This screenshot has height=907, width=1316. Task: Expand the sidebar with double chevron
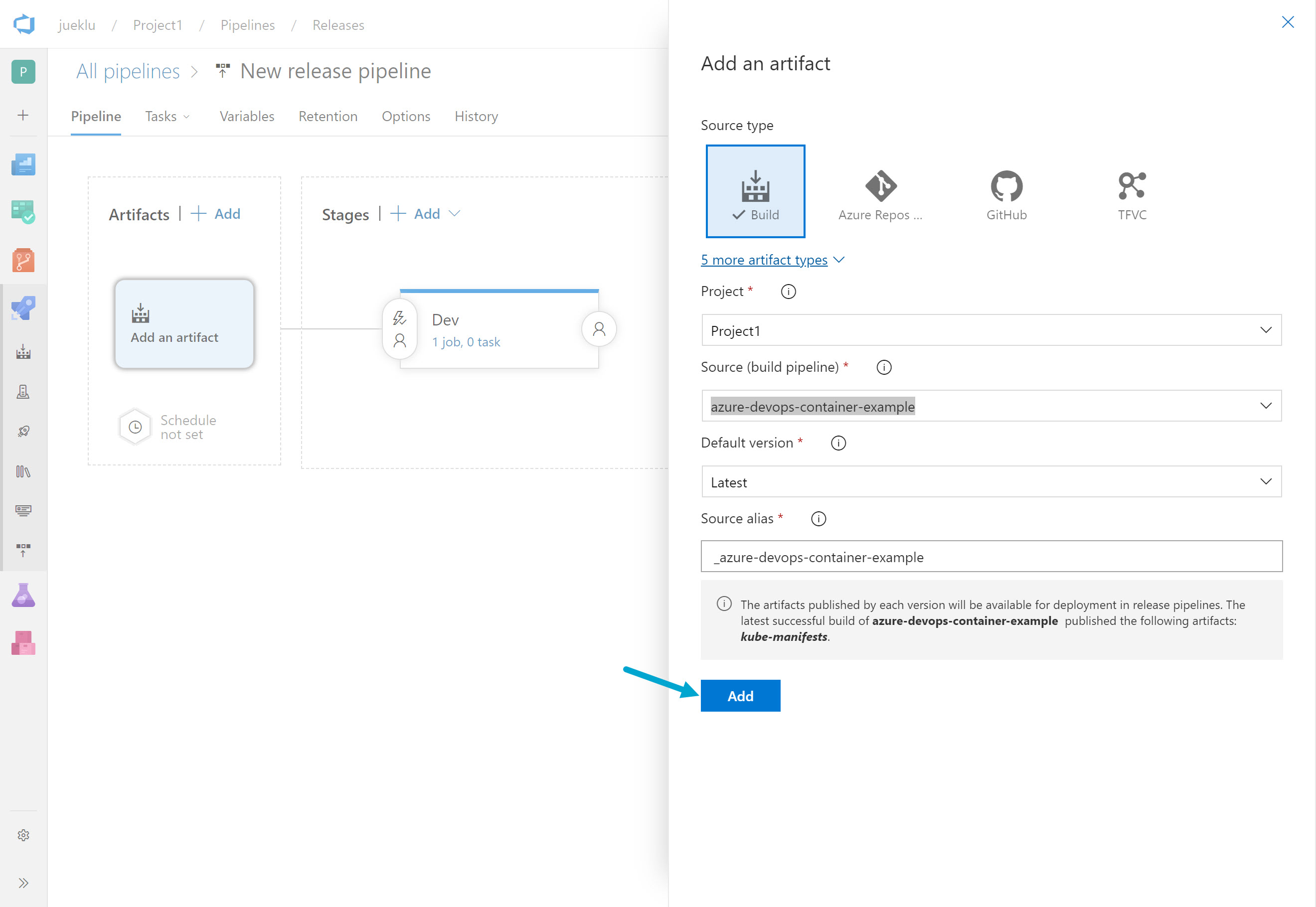(23, 883)
